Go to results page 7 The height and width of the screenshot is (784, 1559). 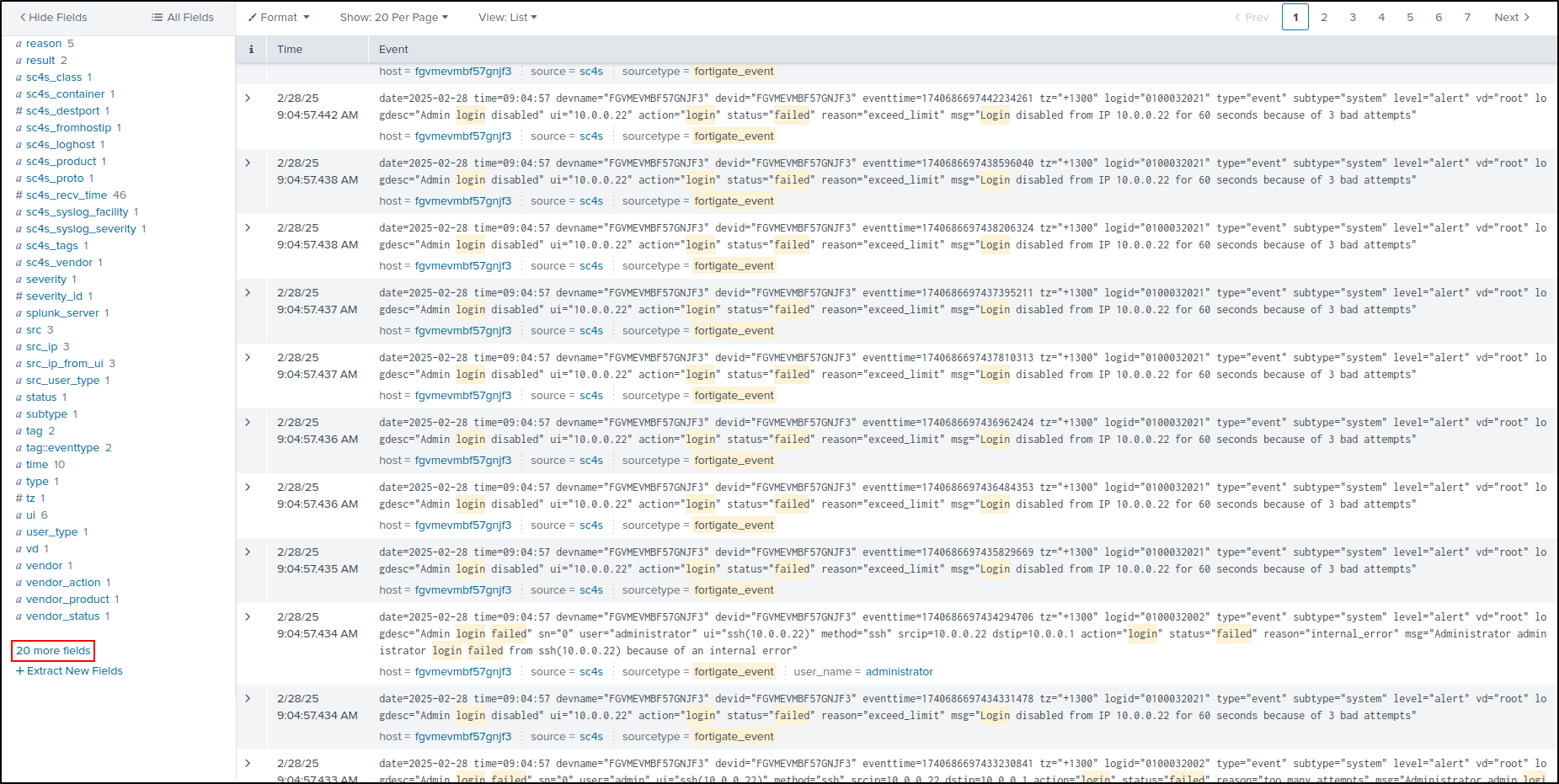pyautogui.click(x=1467, y=17)
